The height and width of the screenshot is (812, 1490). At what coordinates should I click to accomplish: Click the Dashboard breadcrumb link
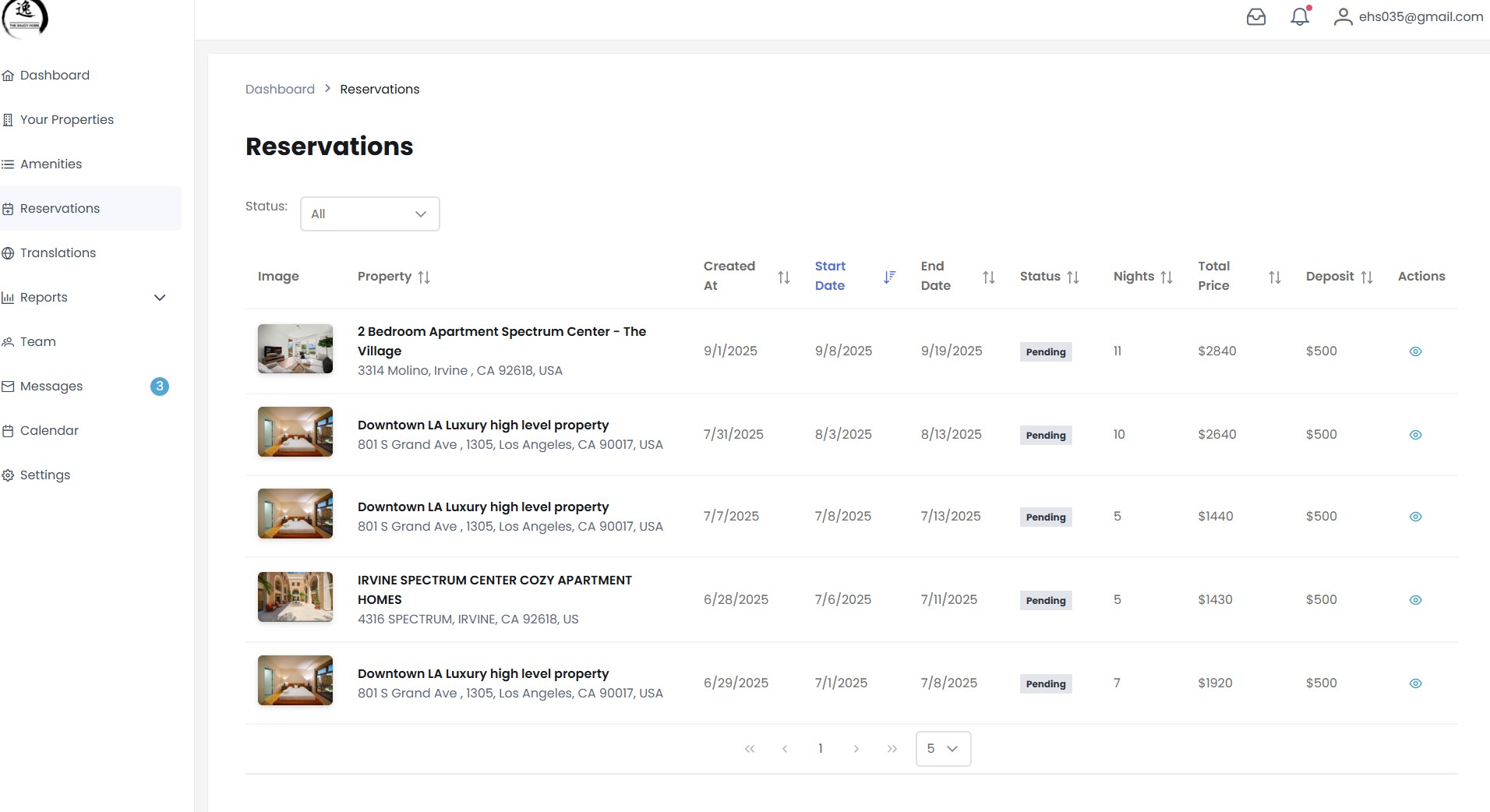280,89
